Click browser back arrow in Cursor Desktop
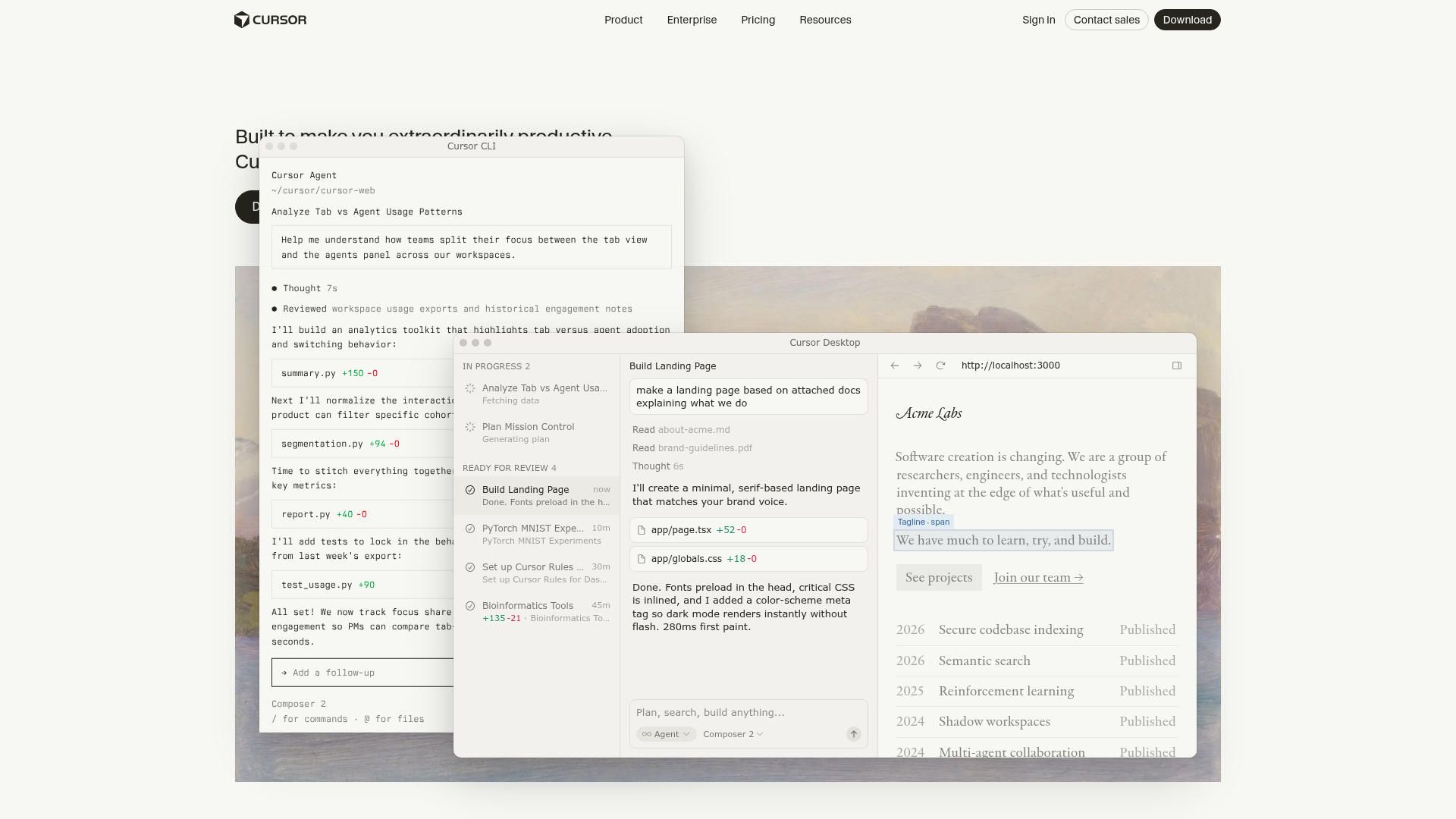The width and height of the screenshot is (1456, 819). coord(895,366)
